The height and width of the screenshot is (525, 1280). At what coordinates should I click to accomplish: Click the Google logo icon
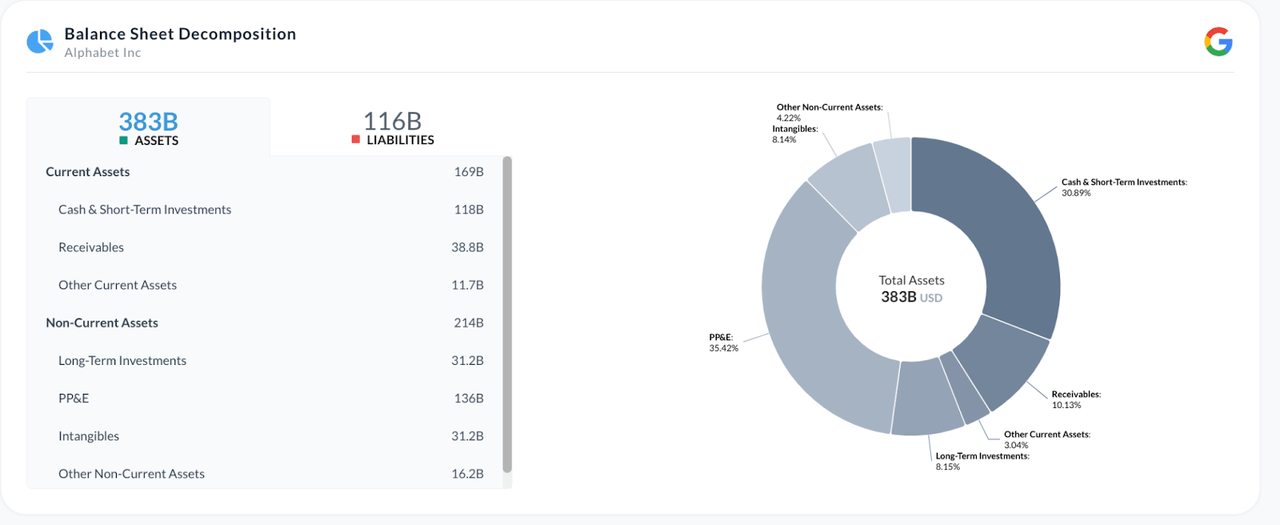1218,41
